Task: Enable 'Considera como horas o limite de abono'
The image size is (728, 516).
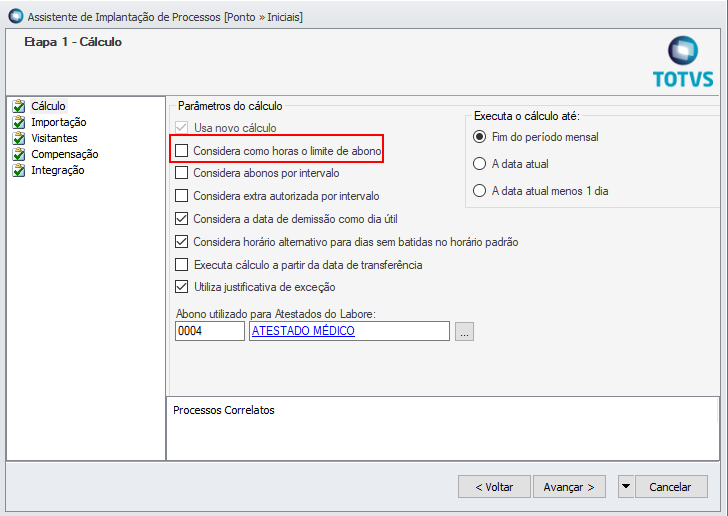Action: (x=181, y=151)
